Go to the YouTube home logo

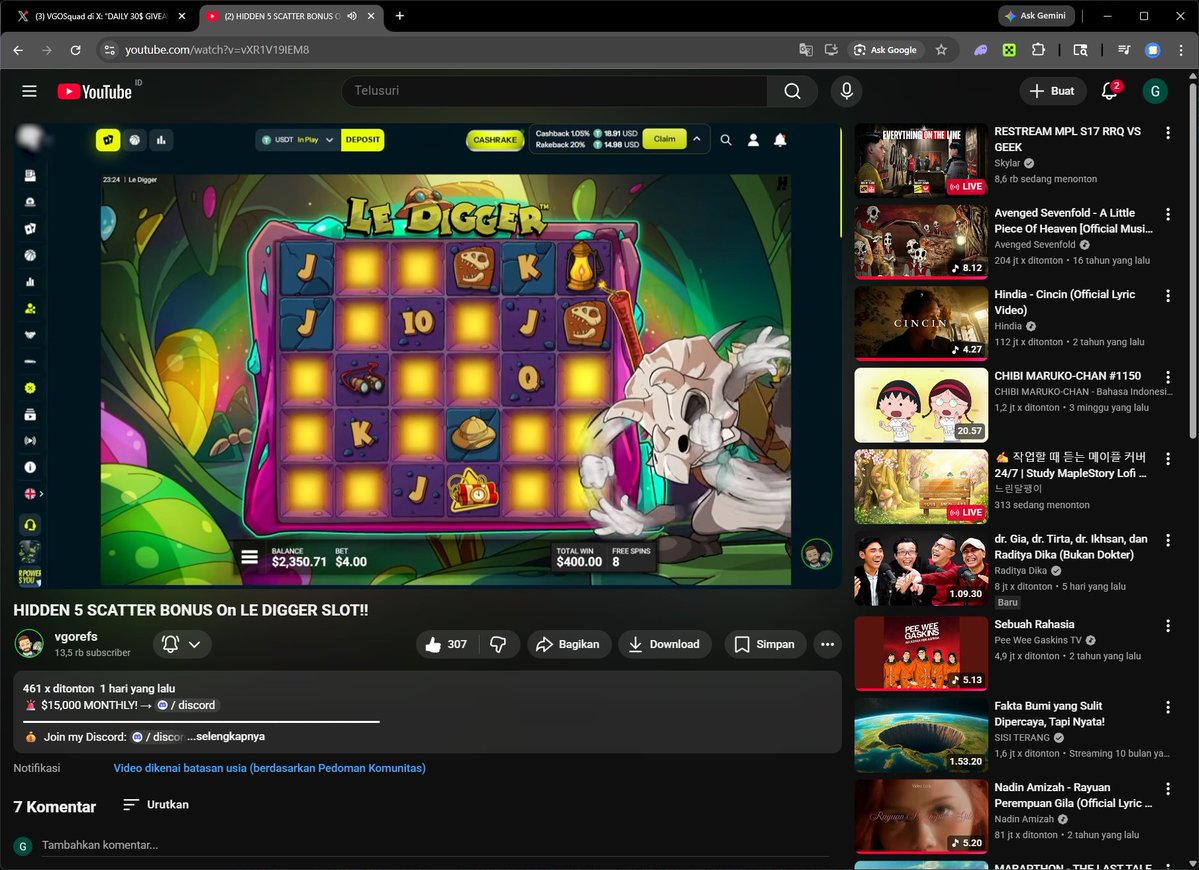point(95,92)
